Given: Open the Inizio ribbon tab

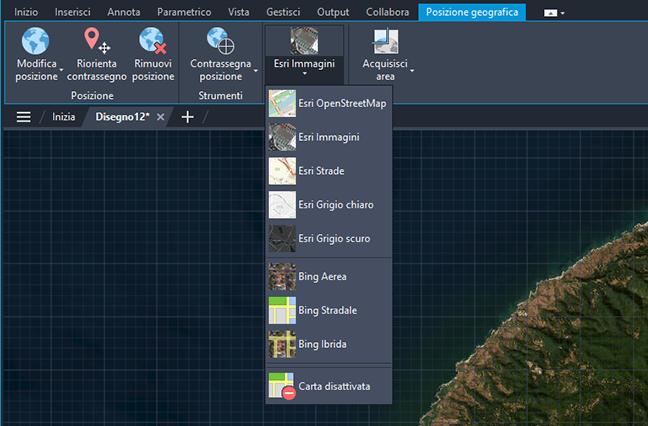Looking at the screenshot, I should pyautogui.click(x=26, y=12).
